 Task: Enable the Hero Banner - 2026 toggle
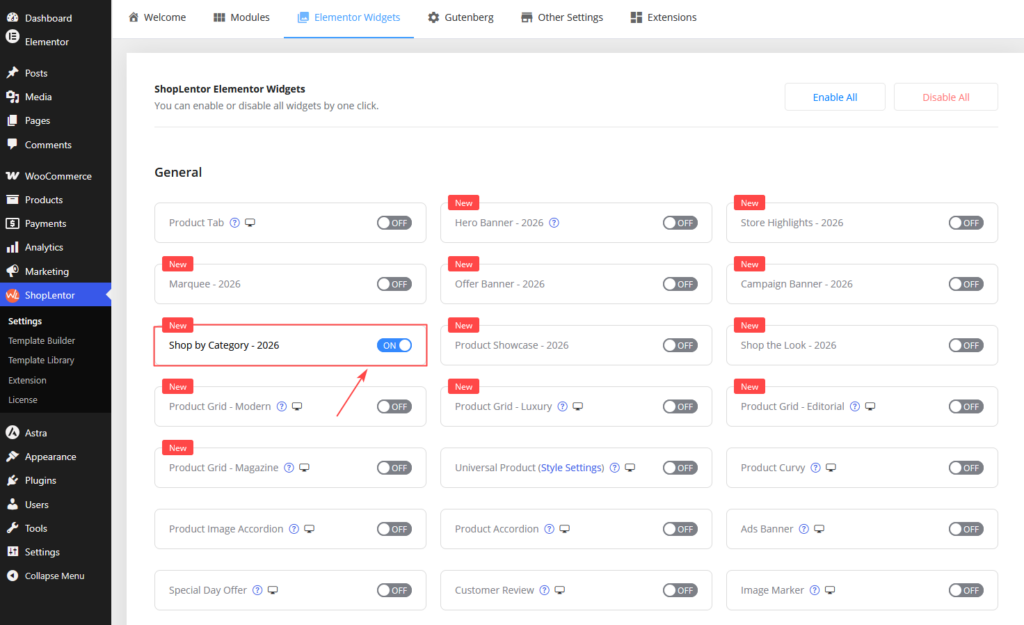[680, 223]
